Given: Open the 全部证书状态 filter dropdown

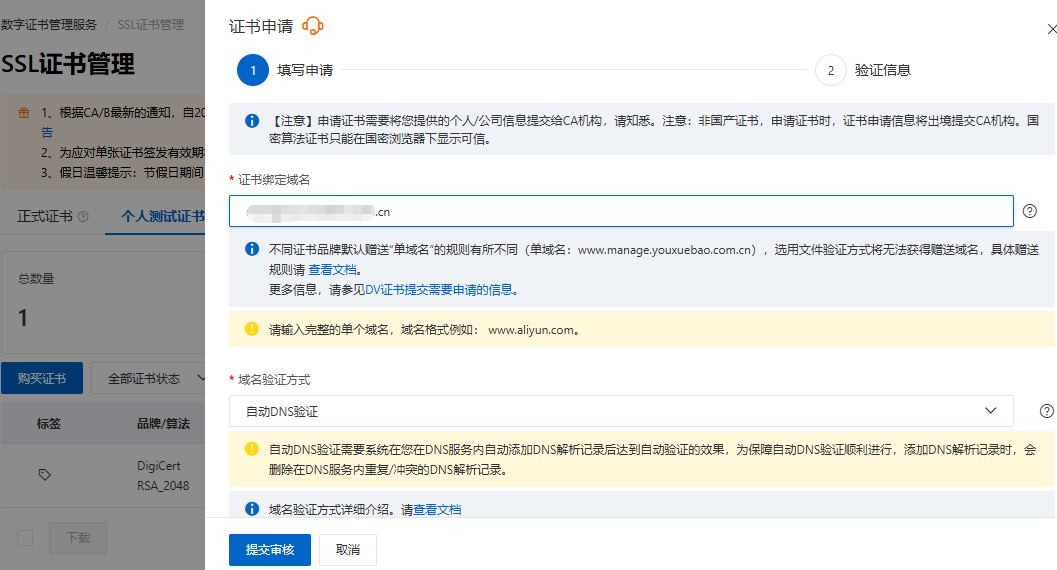Looking at the screenshot, I should [148, 379].
